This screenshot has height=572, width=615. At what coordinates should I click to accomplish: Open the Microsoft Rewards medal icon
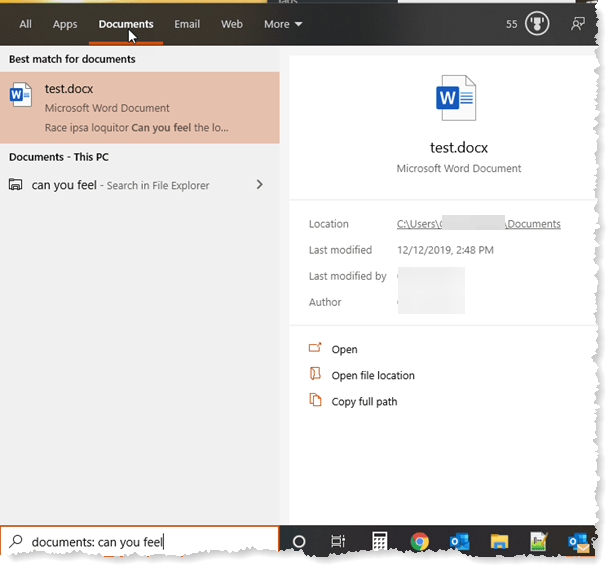(x=539, y=24)
